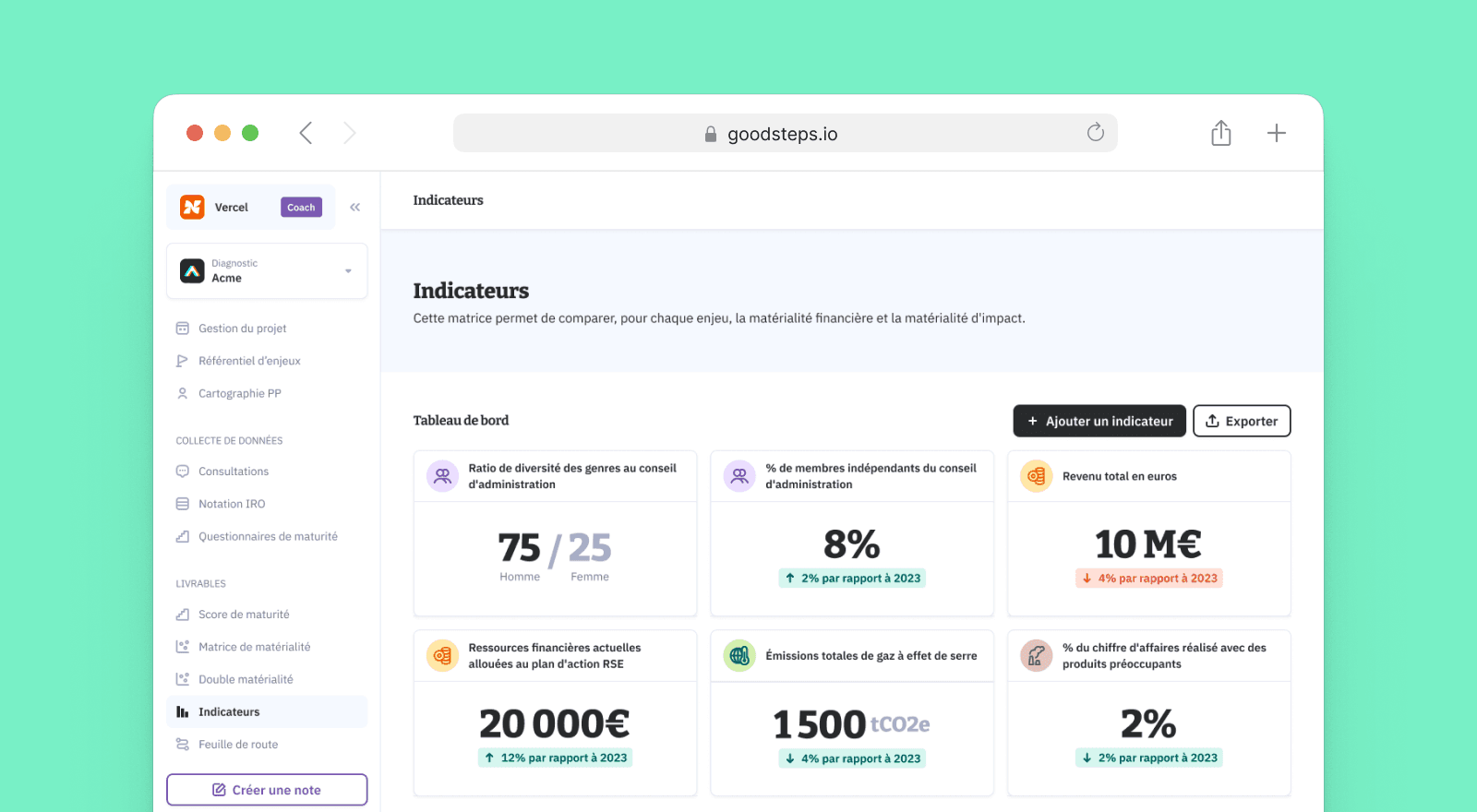Click the 20 000€ resources value

(555, 724)
